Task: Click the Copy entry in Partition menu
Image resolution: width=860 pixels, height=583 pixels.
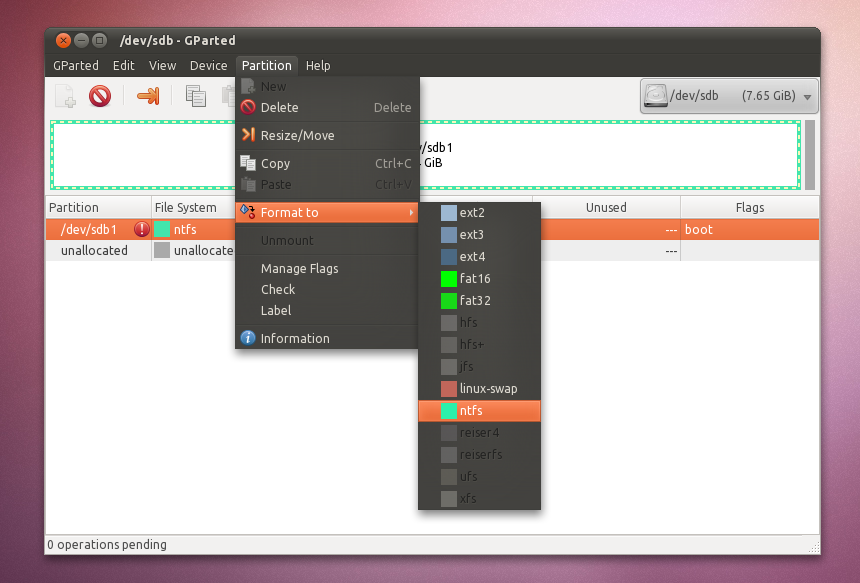Action: [x=327, y=163]
